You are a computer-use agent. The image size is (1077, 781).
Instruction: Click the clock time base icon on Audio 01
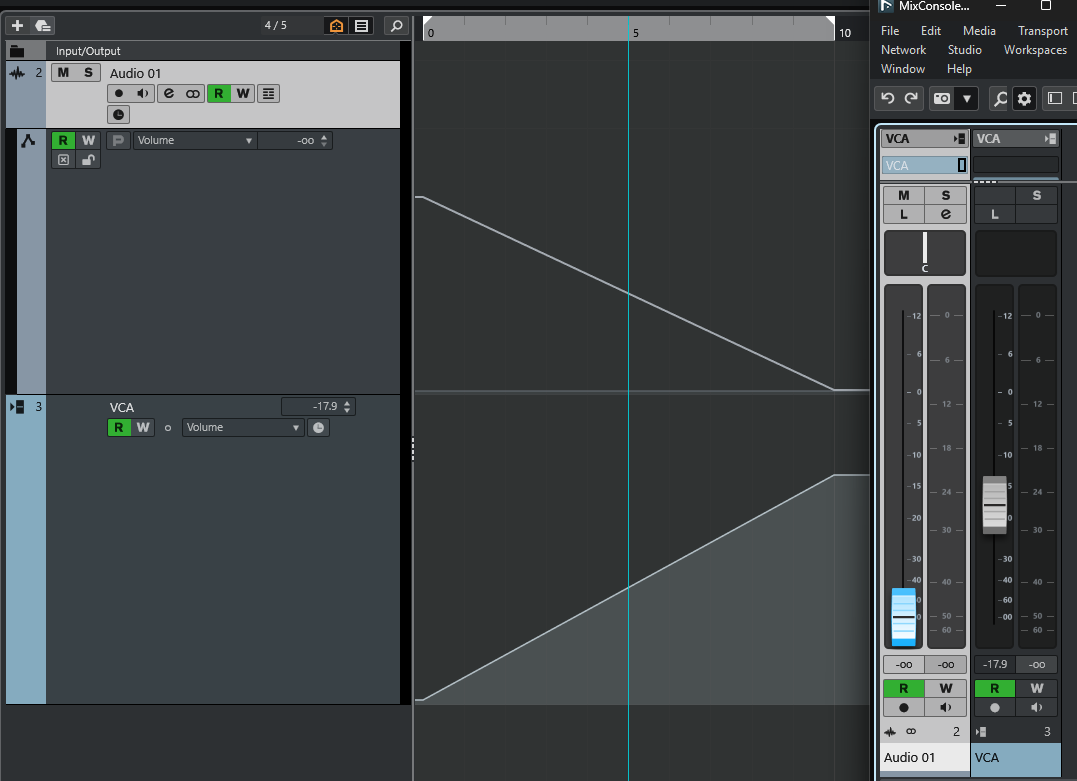118,115
